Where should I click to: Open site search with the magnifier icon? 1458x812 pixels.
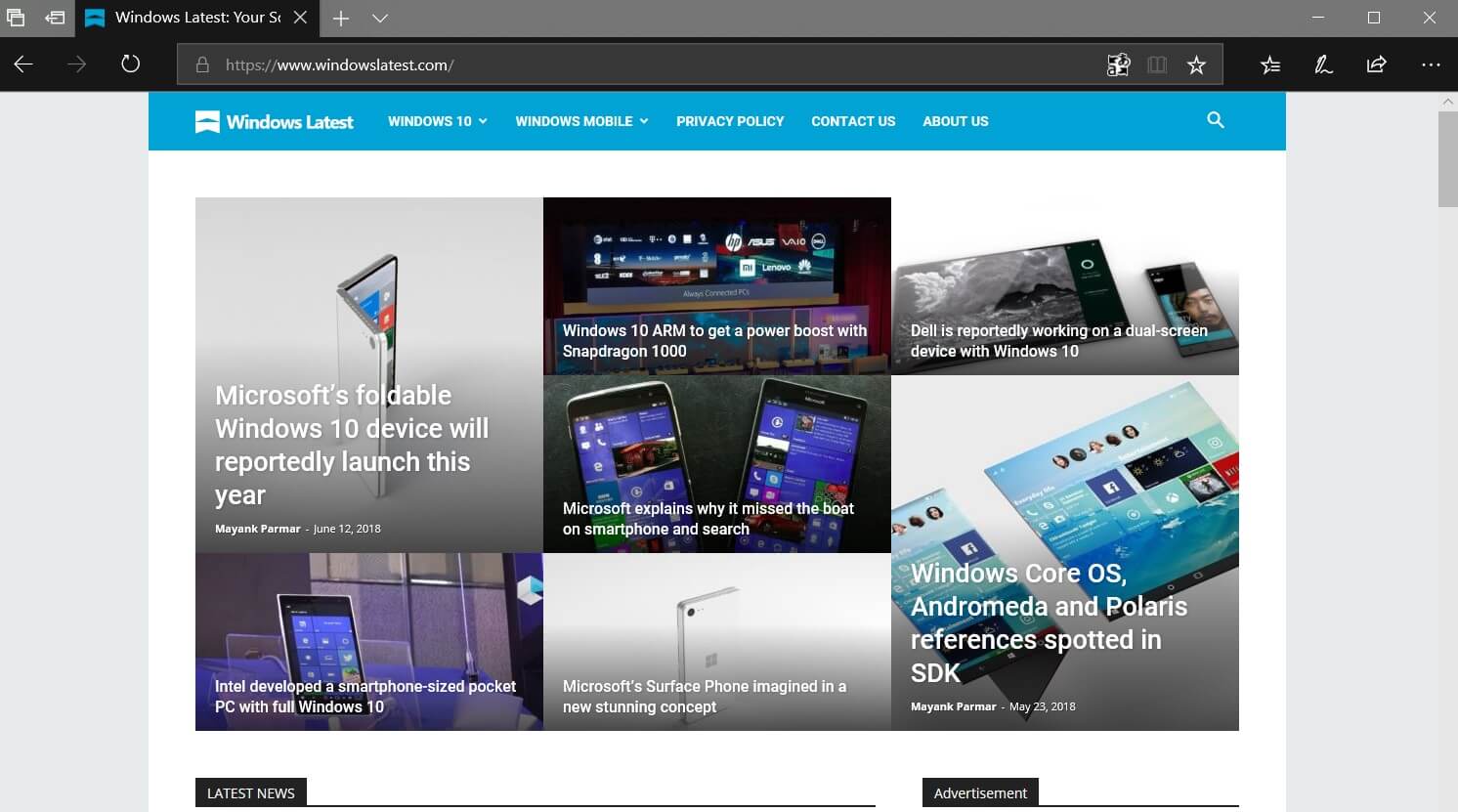pyautogui.click(x=1216, y=120)
